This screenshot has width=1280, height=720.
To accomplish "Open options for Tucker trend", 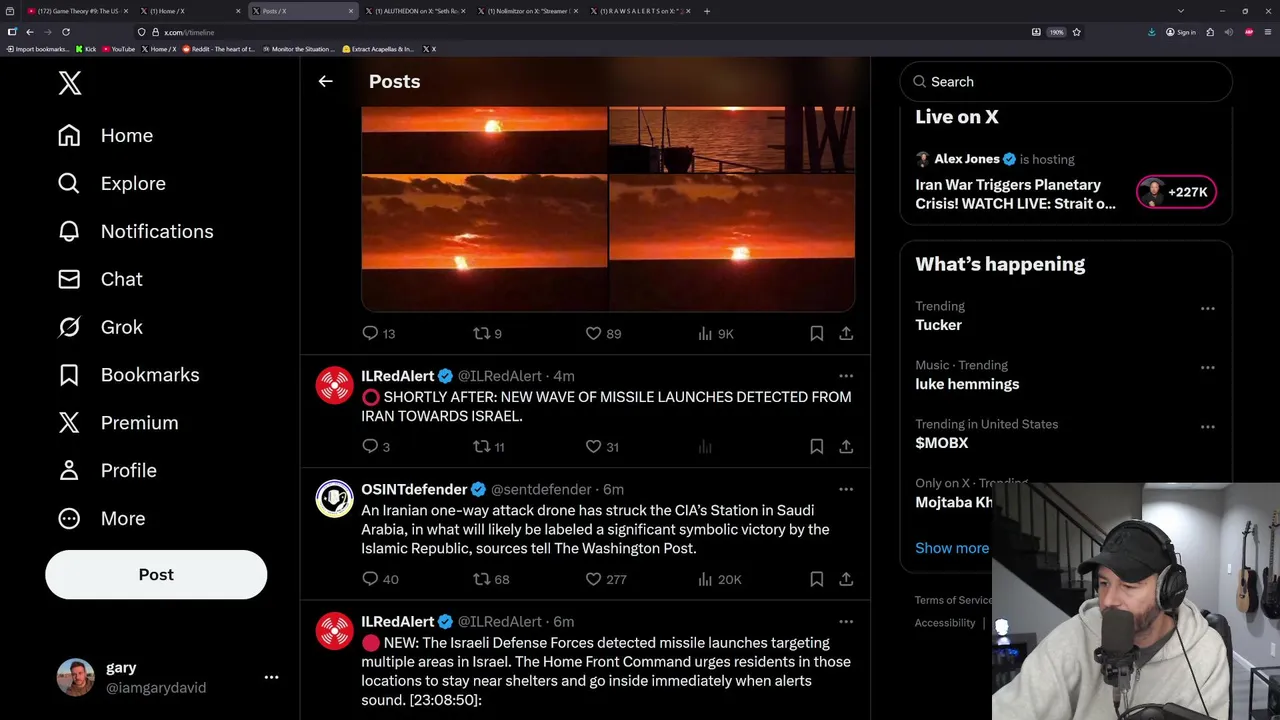I will tap(1208, 308).
